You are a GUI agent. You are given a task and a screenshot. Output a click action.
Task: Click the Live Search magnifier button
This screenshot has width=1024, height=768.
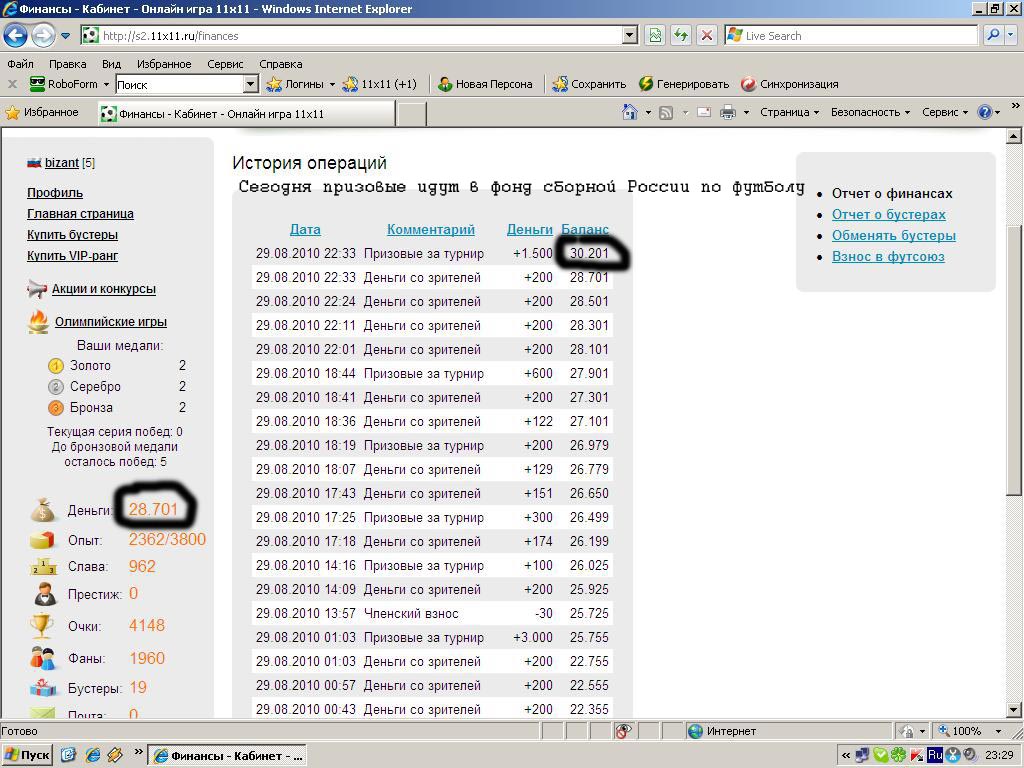(x=992, y=35)
